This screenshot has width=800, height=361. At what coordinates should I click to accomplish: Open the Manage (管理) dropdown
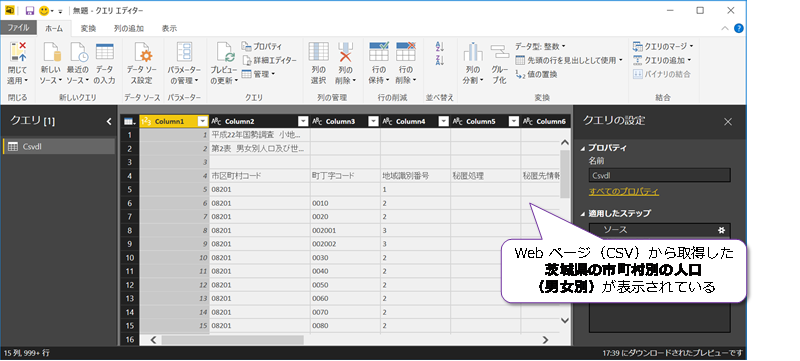(x=258, y=74)
